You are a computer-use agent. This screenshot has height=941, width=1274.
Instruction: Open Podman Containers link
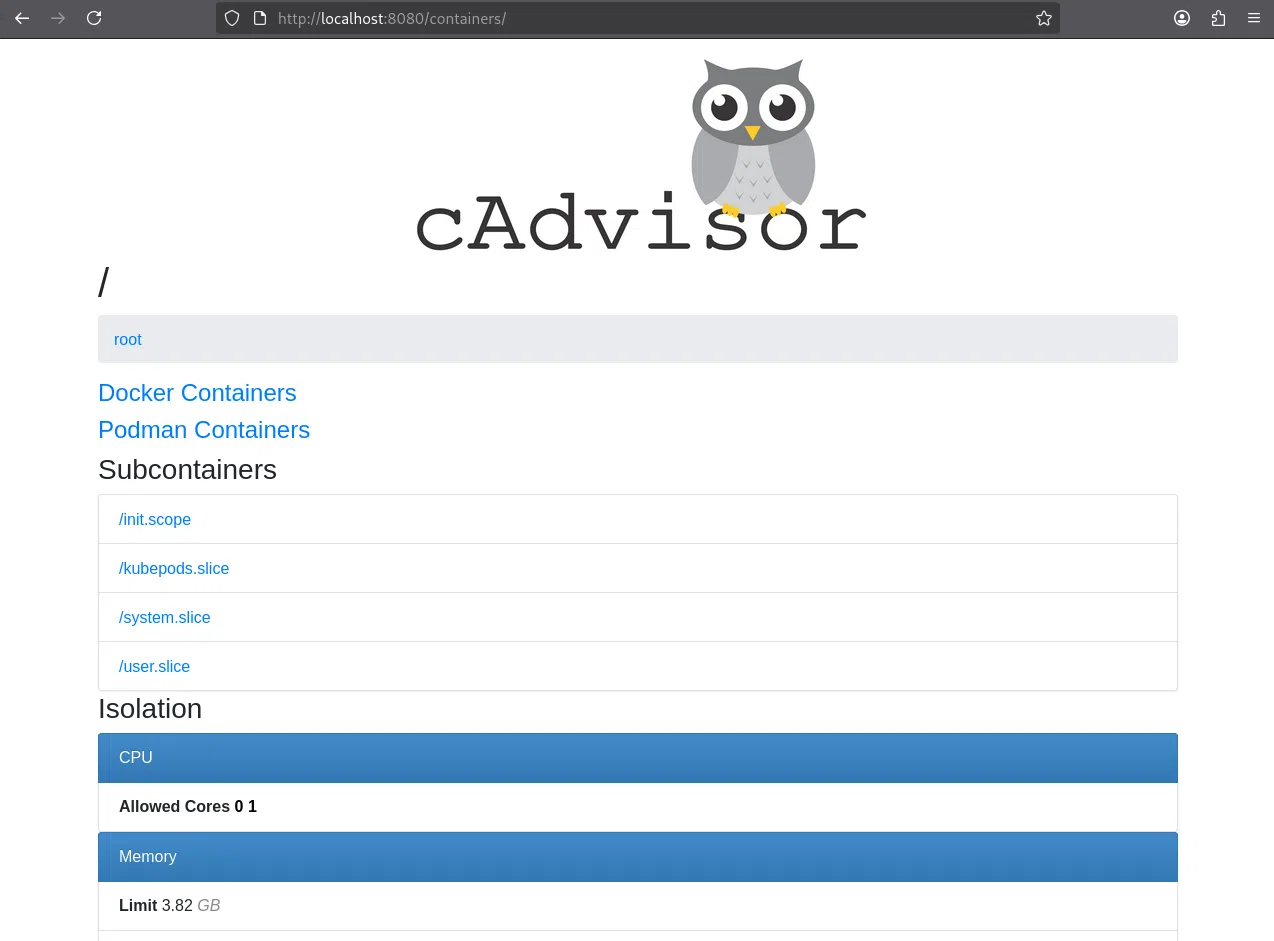(x=204, y=430)
